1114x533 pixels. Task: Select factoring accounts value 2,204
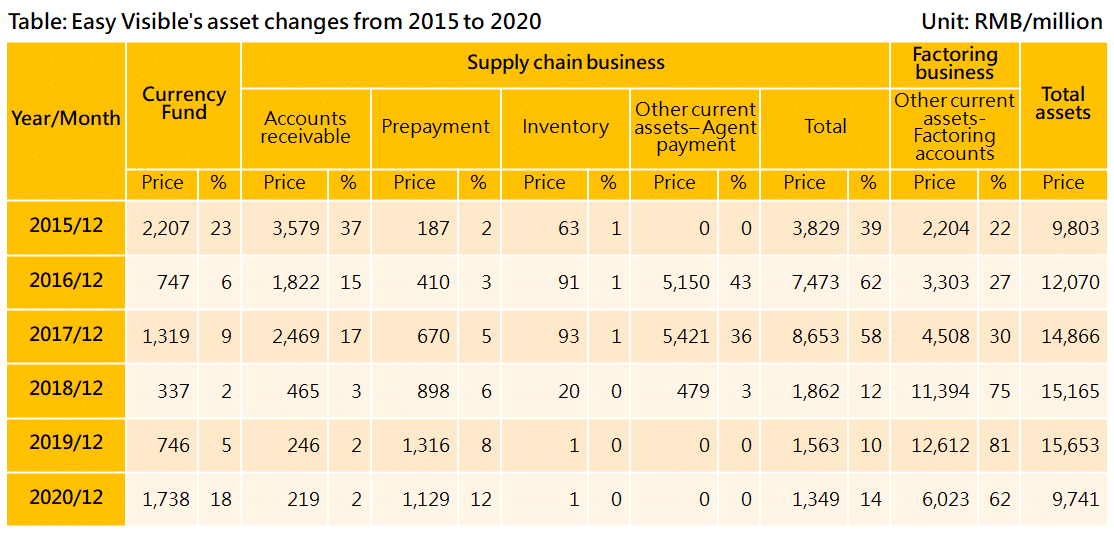click(x=946, y=229)
